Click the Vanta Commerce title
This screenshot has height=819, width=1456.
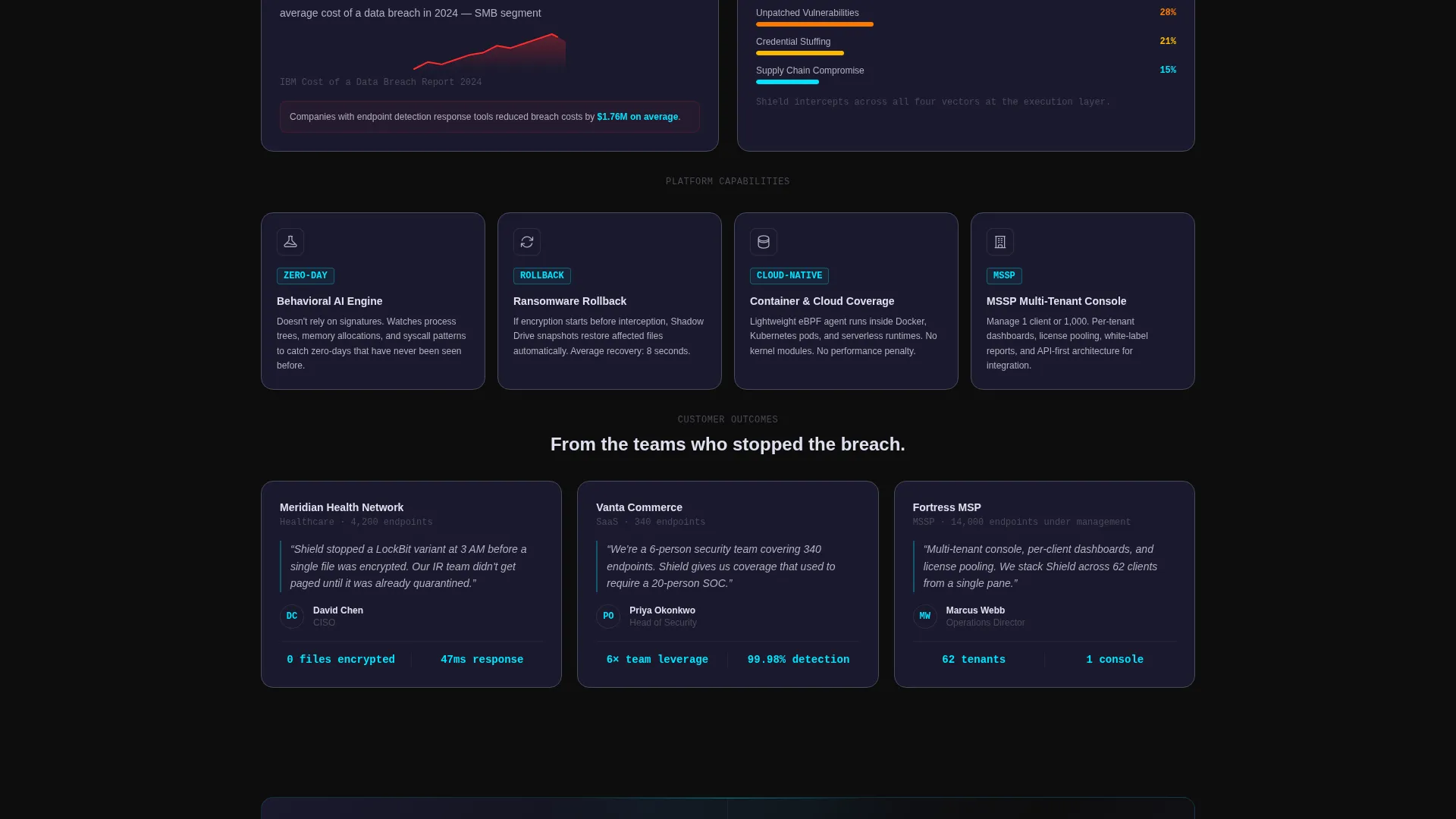pyautogui.click(x=639, y=507)
